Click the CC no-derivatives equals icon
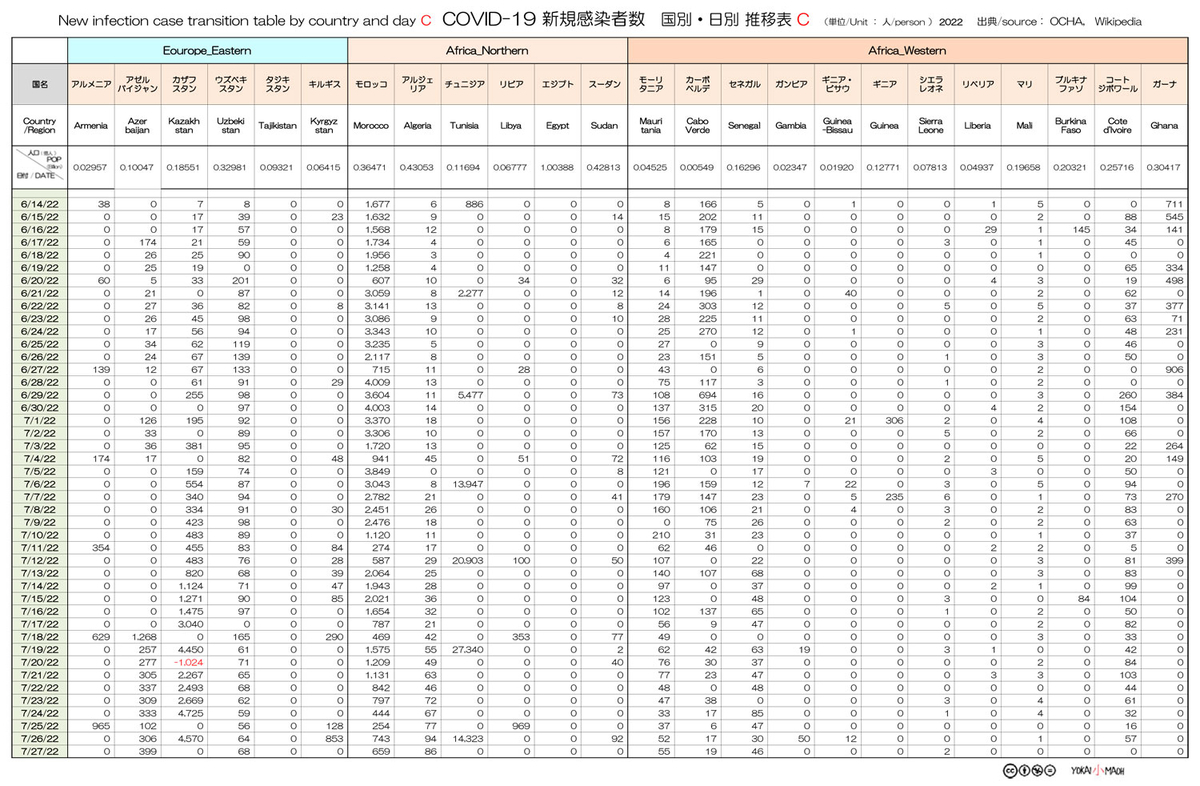Image resolution: width=1200 pixels, height=786 pixels. 1048,770
